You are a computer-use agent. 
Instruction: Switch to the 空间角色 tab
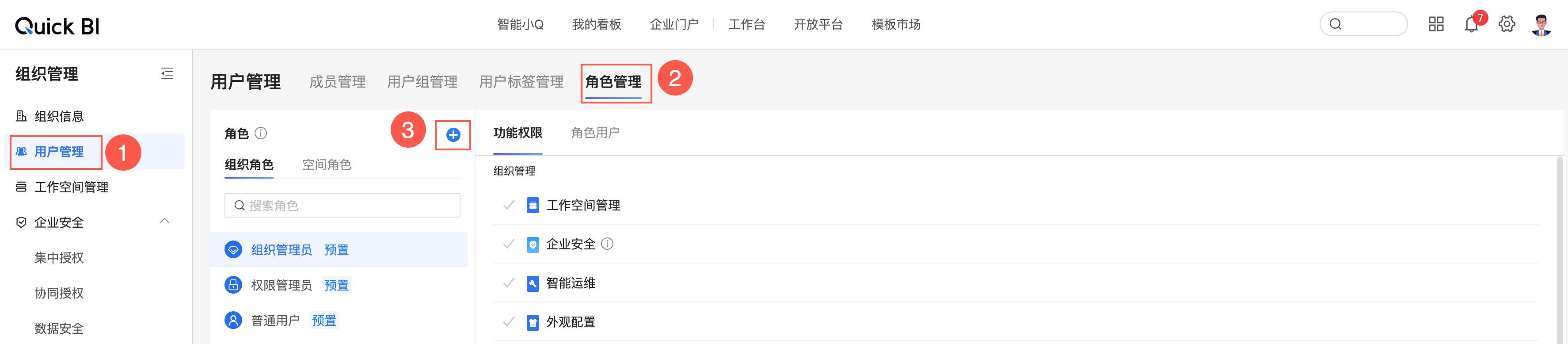pyautogui.click(x=326, y=164)
